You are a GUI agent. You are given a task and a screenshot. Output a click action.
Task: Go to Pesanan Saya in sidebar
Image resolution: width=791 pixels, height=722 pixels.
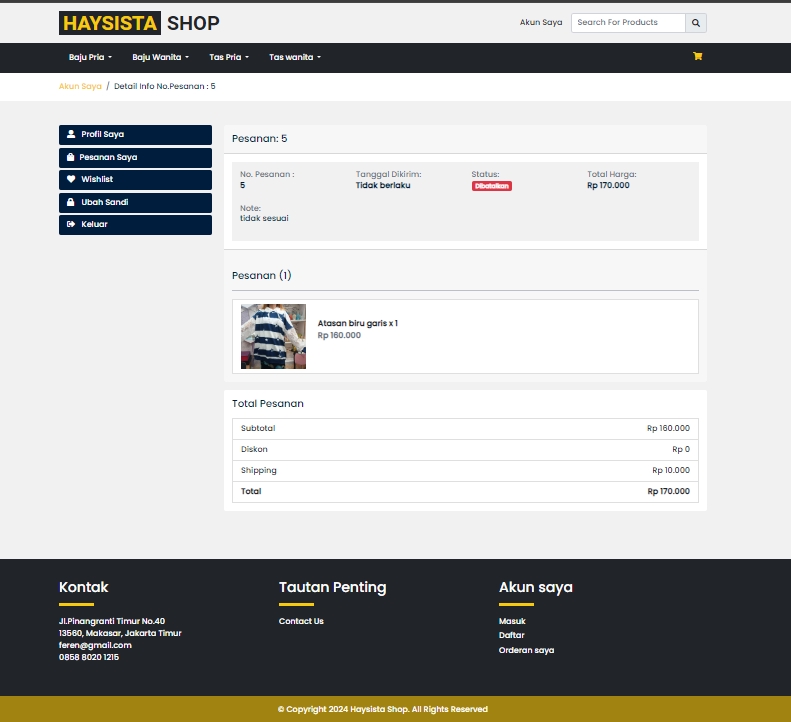coord(135,157)
